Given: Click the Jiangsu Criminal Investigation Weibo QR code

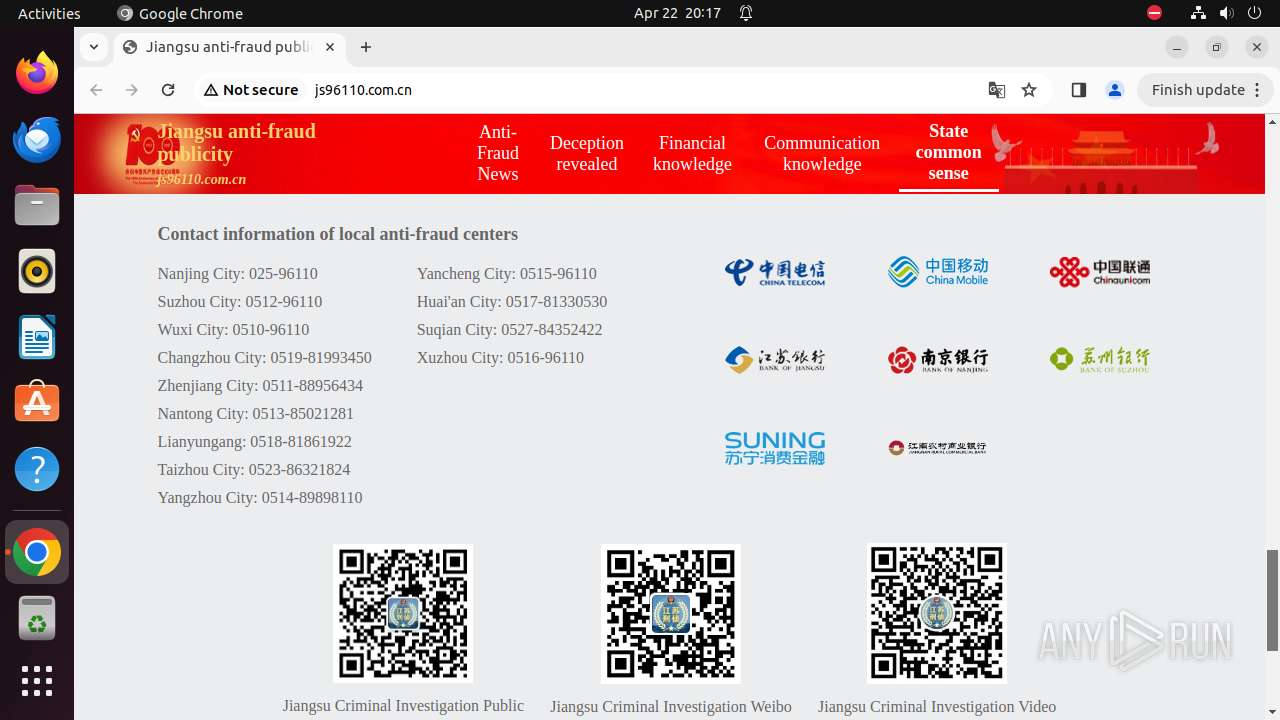Looking at the screenshot, I should (671, 614).
